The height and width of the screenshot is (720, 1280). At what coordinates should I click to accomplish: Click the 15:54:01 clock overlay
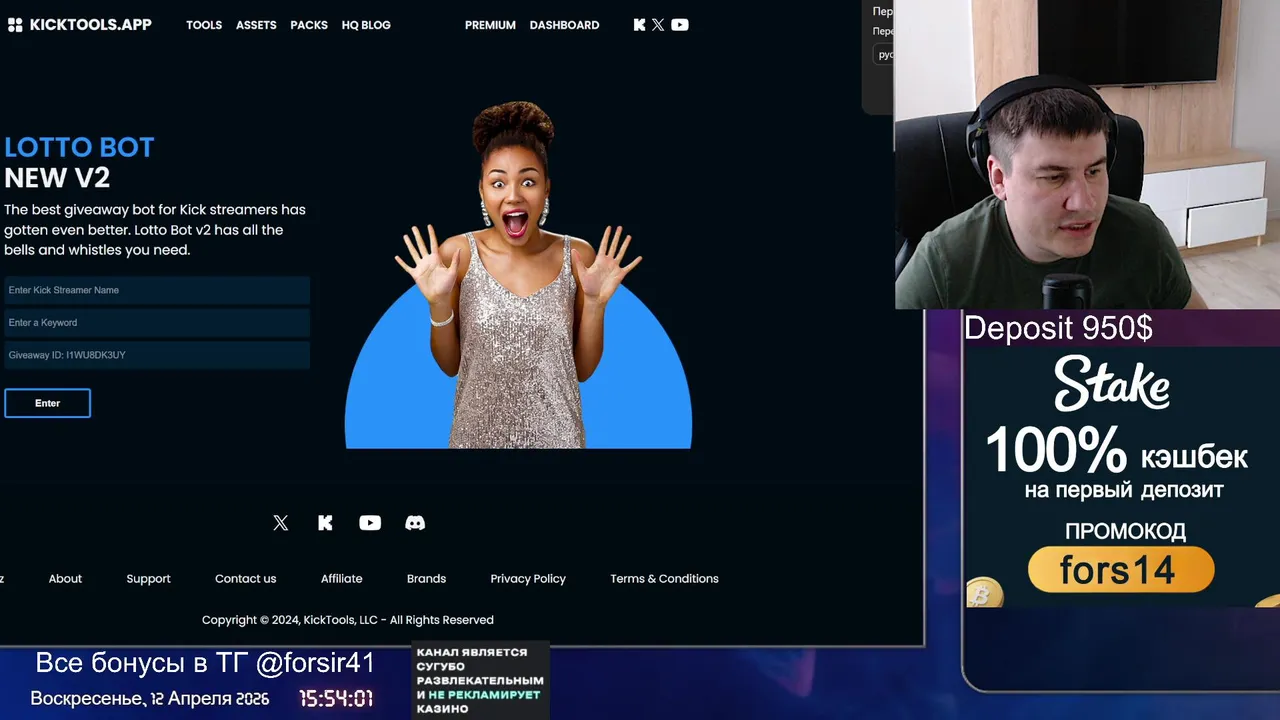[336, 699]
